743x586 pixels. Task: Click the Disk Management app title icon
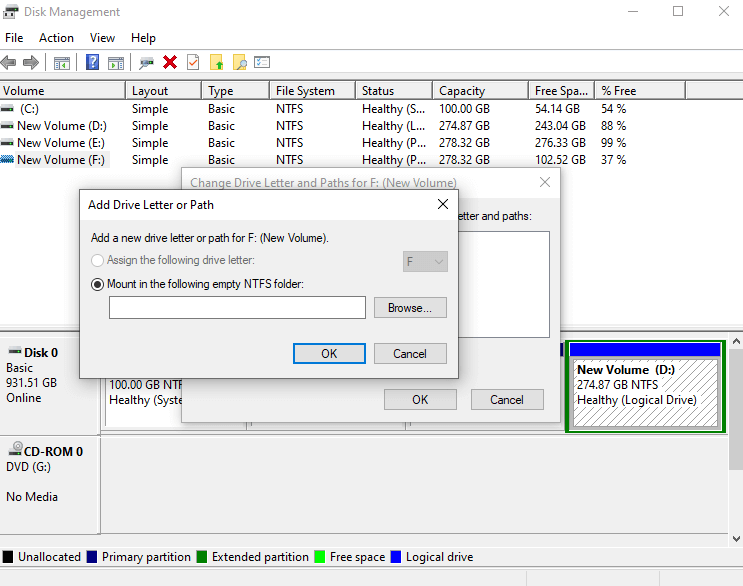[x=10, y=12]
